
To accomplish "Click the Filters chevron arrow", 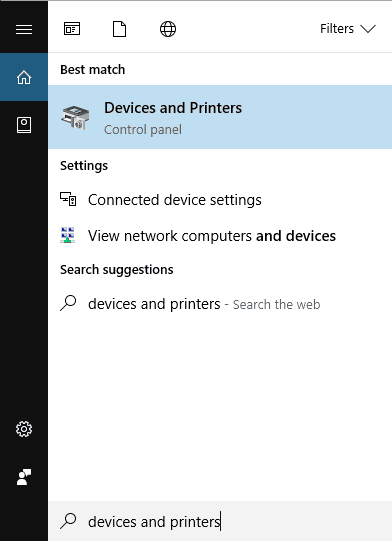I will pyautogui.click(x=368, y=29).
